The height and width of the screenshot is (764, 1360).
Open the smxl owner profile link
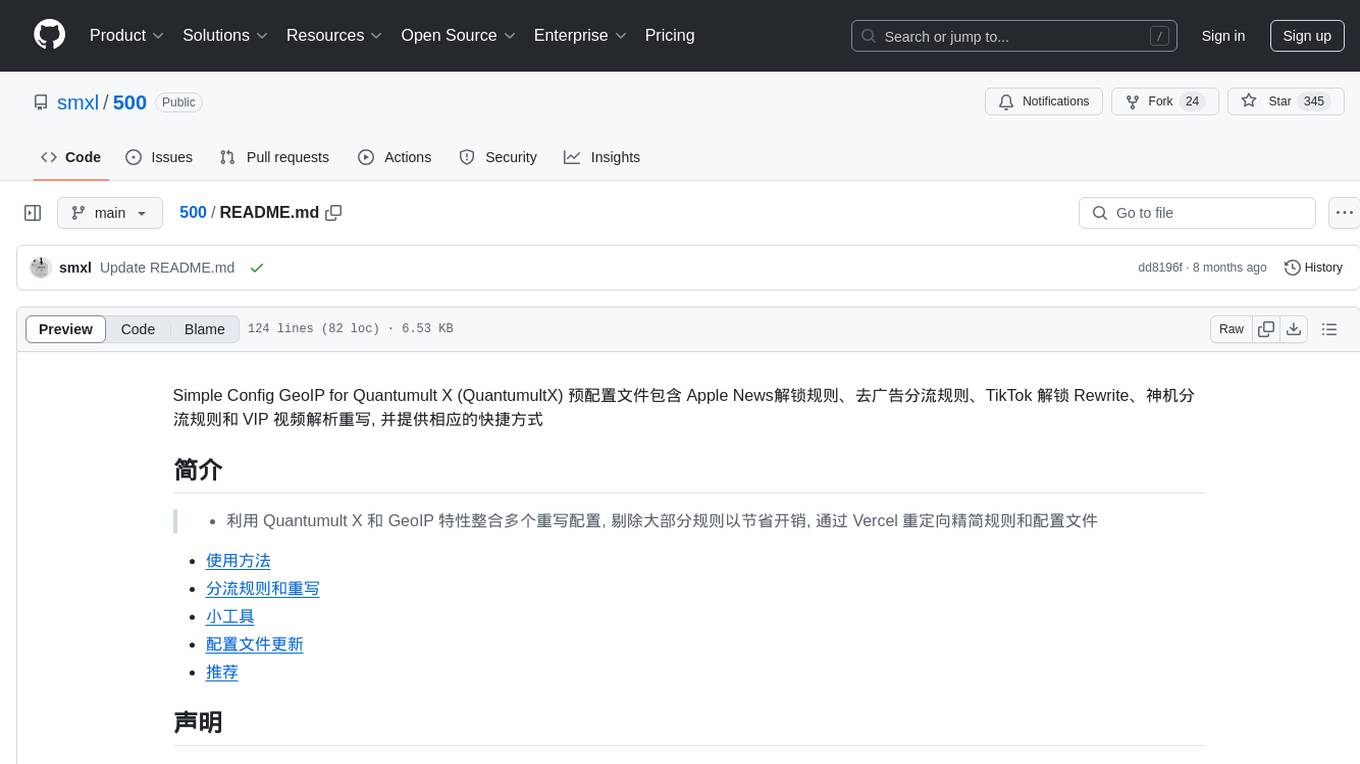coord(77,102)
